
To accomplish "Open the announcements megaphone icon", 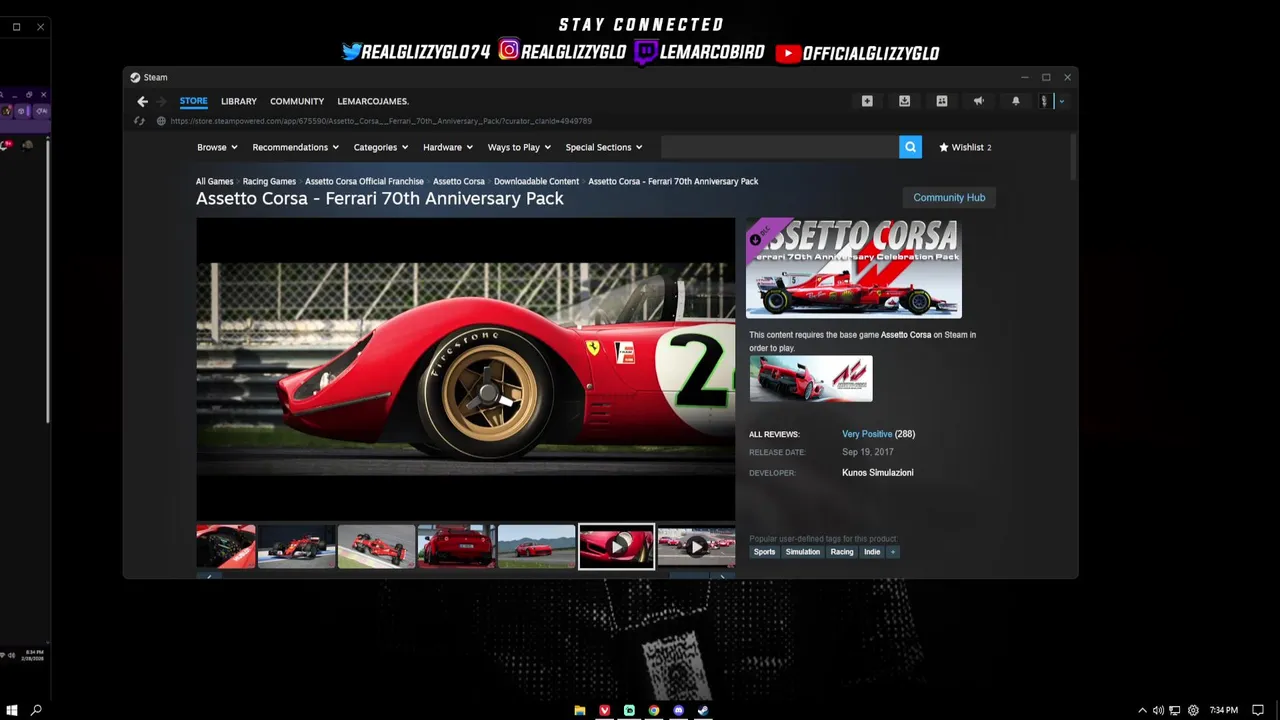I will pos(979,101).
